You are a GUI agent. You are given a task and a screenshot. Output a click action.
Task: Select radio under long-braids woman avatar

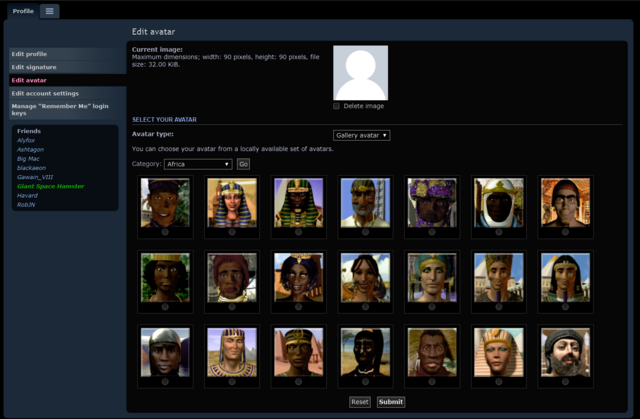point(365,307)
